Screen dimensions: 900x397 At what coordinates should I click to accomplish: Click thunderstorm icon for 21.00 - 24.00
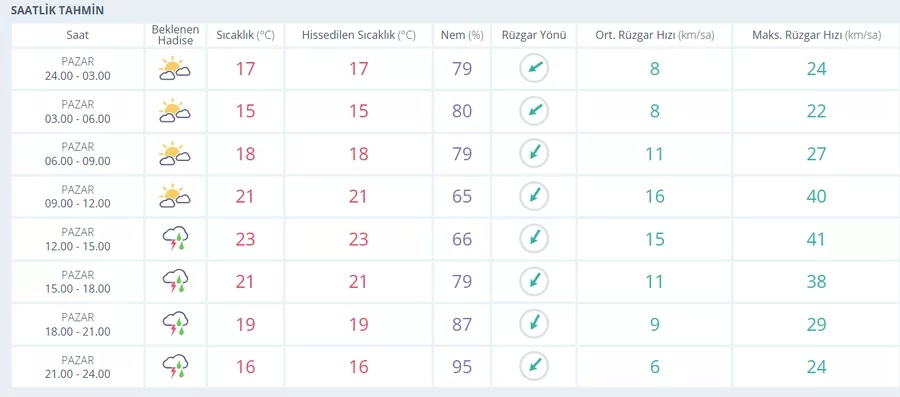(175, 367)
